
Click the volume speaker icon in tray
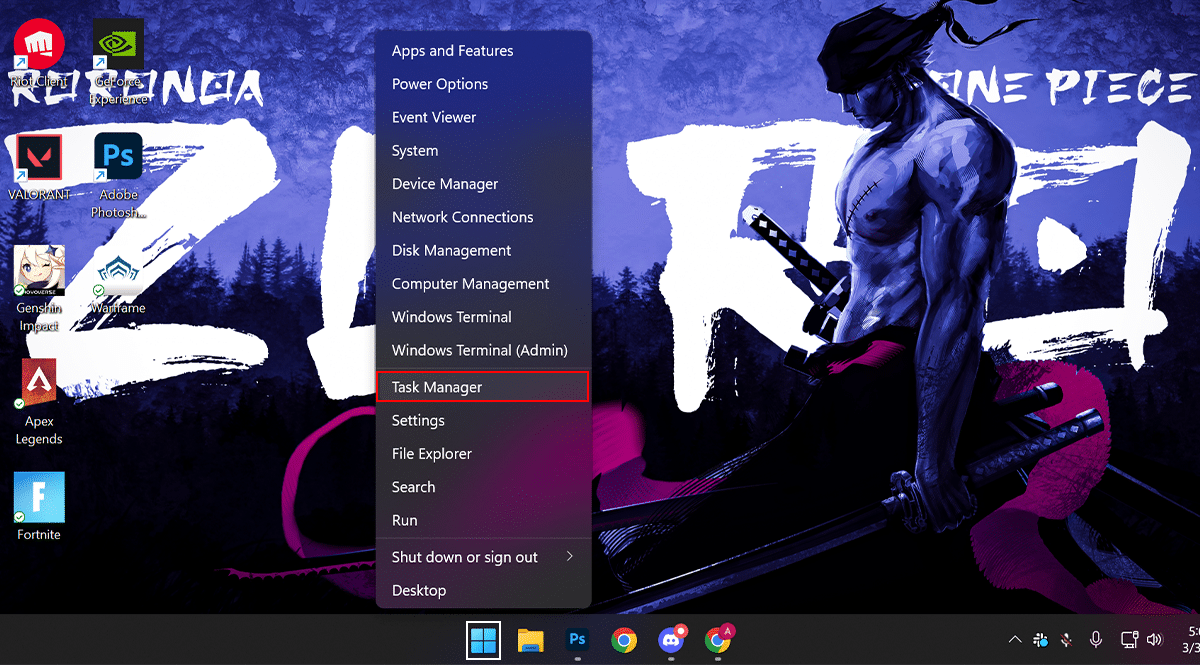[x=1155, y=640]
